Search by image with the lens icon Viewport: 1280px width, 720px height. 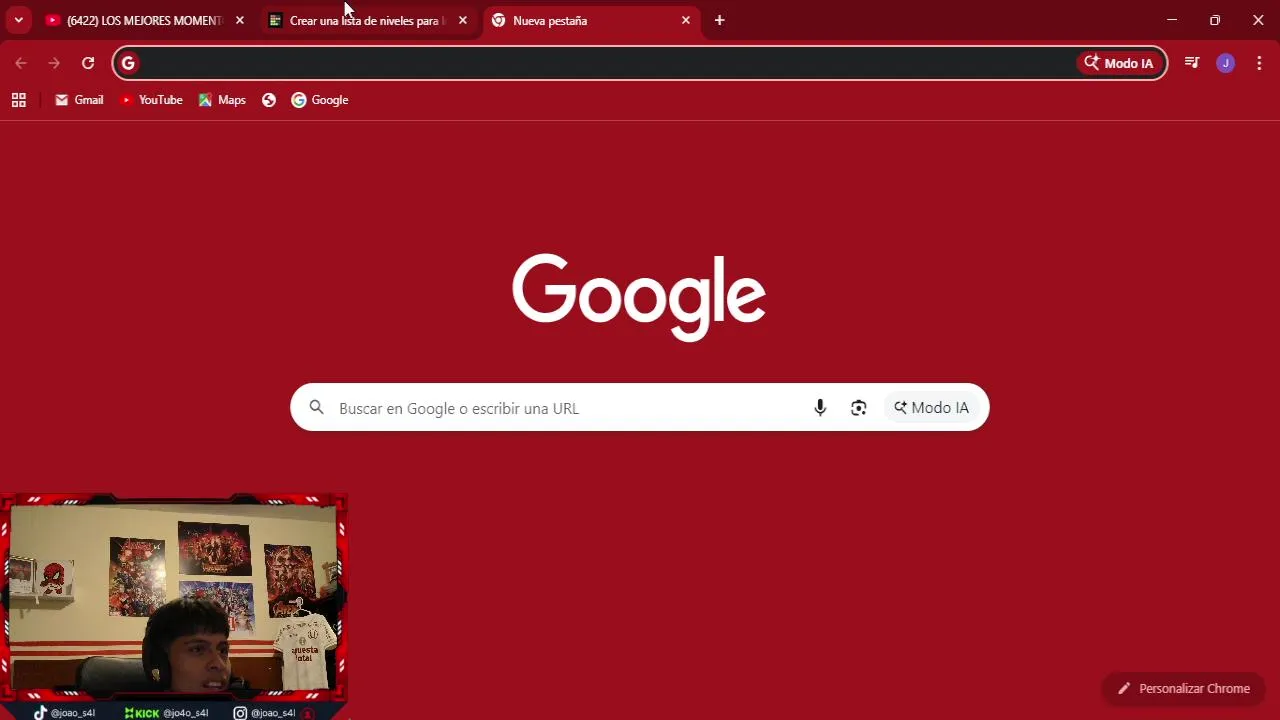coord(858,407)
